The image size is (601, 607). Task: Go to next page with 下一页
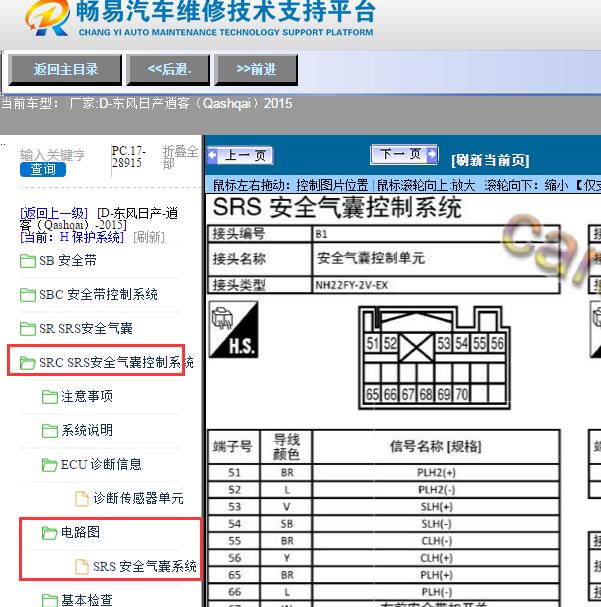tap(404, 154)
